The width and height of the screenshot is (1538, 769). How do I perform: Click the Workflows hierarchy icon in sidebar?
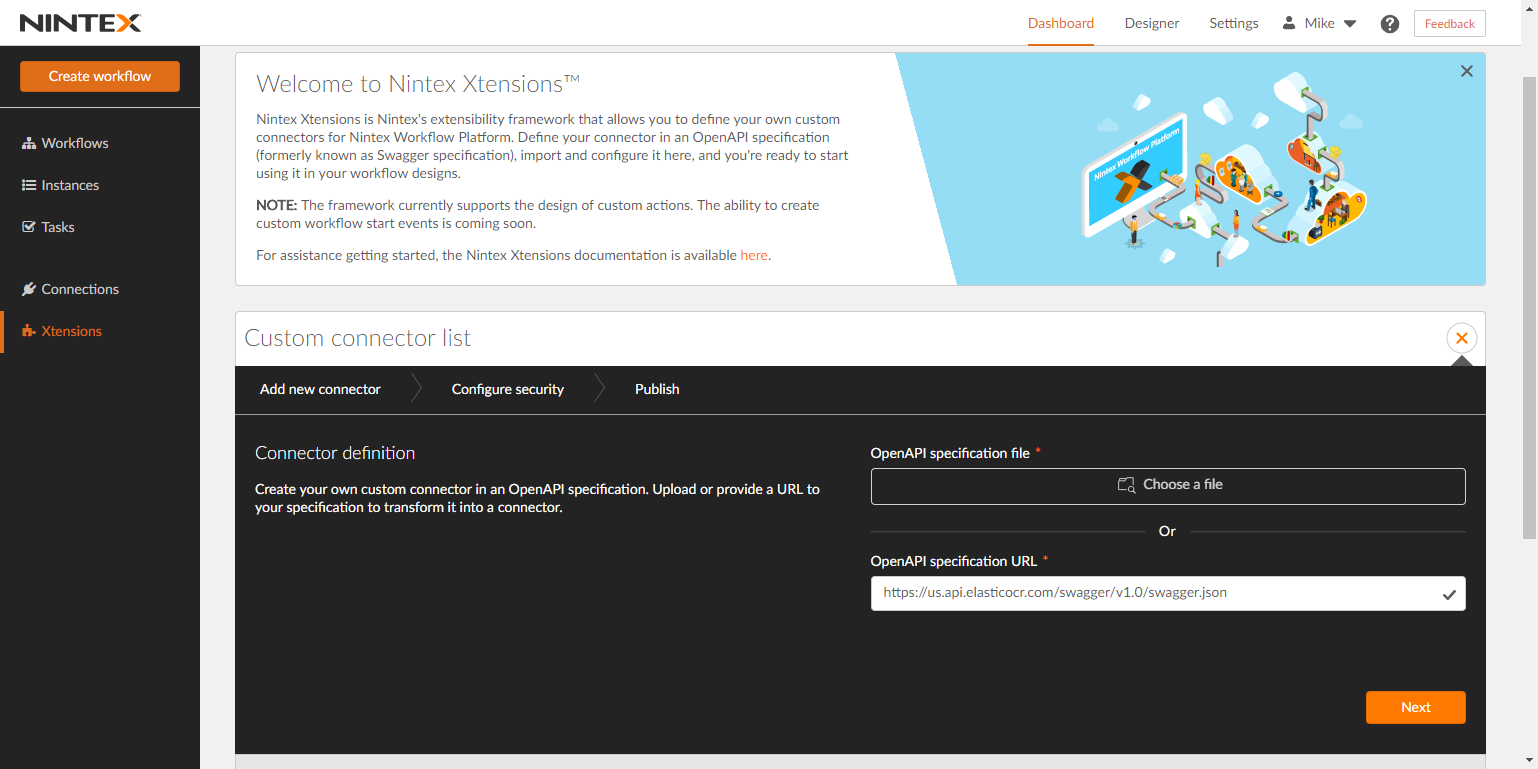29,143
